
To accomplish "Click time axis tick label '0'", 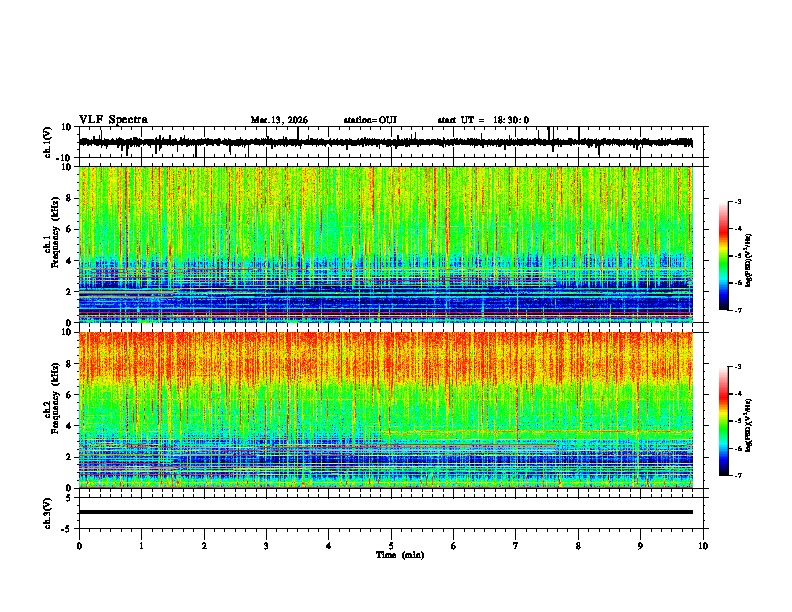I will point(79,546).
